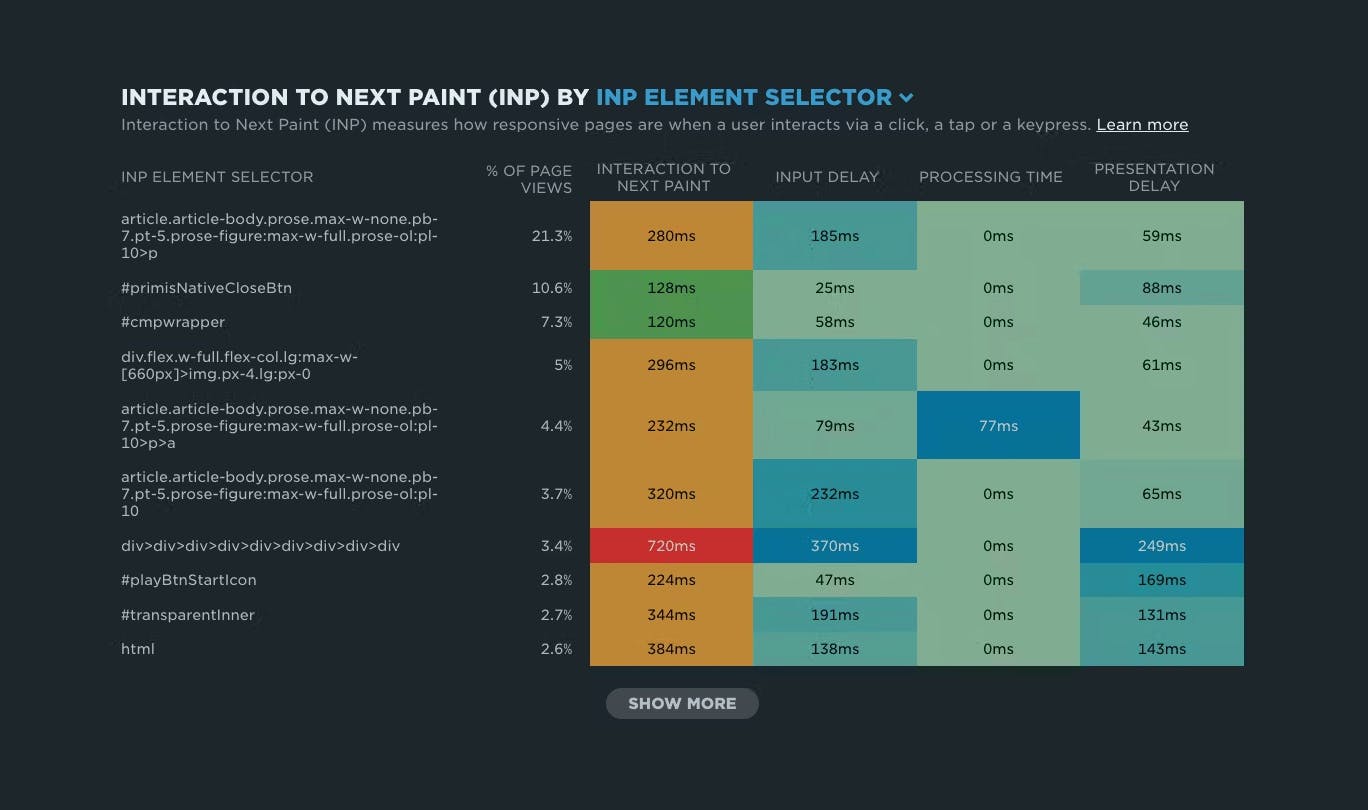This screenshot has width=1368, height=810.
Task: Select the red 720ms INP cell
Action: coord(671,546)
